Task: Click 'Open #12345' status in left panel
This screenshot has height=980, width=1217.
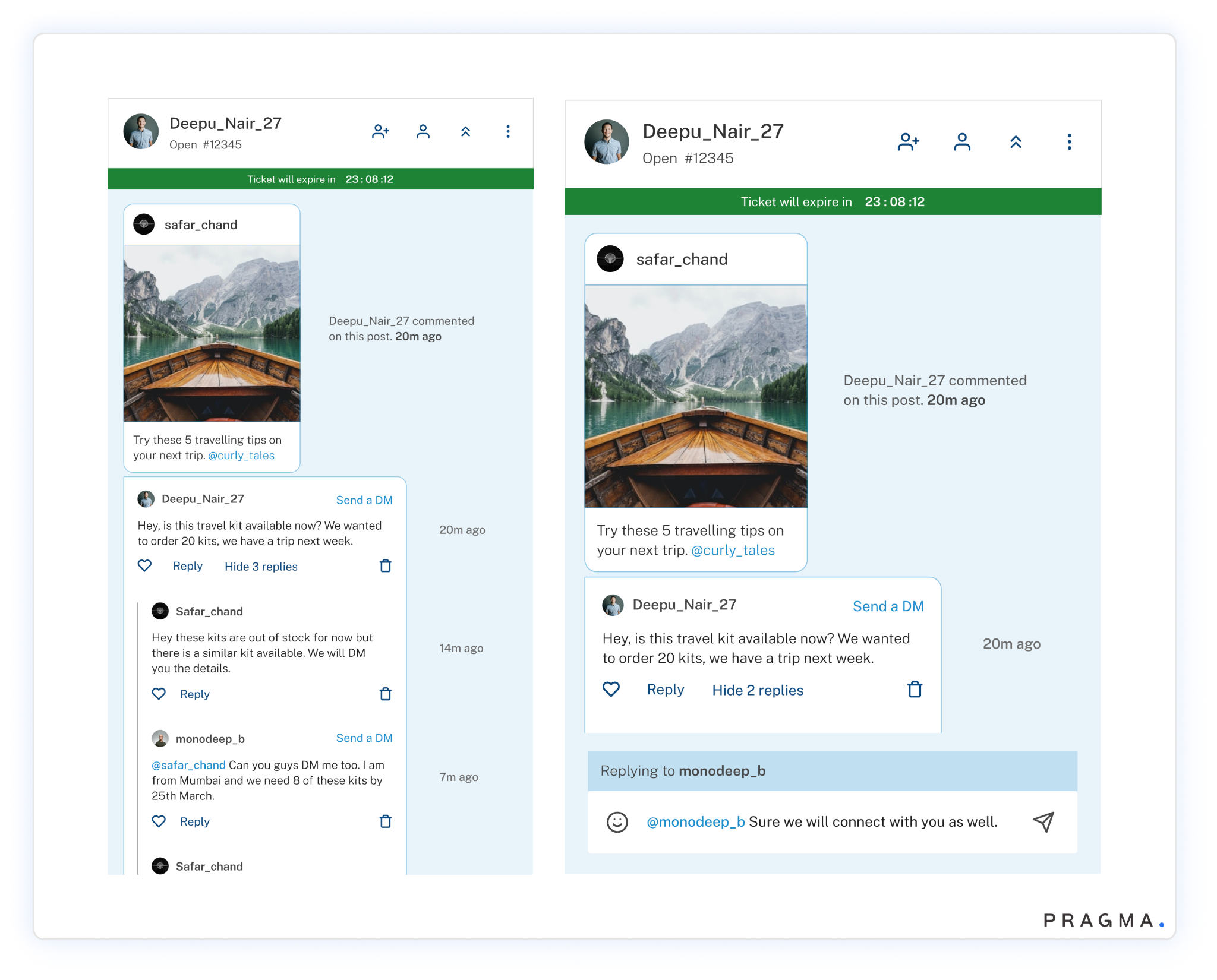Action: [x=206, y=145]
